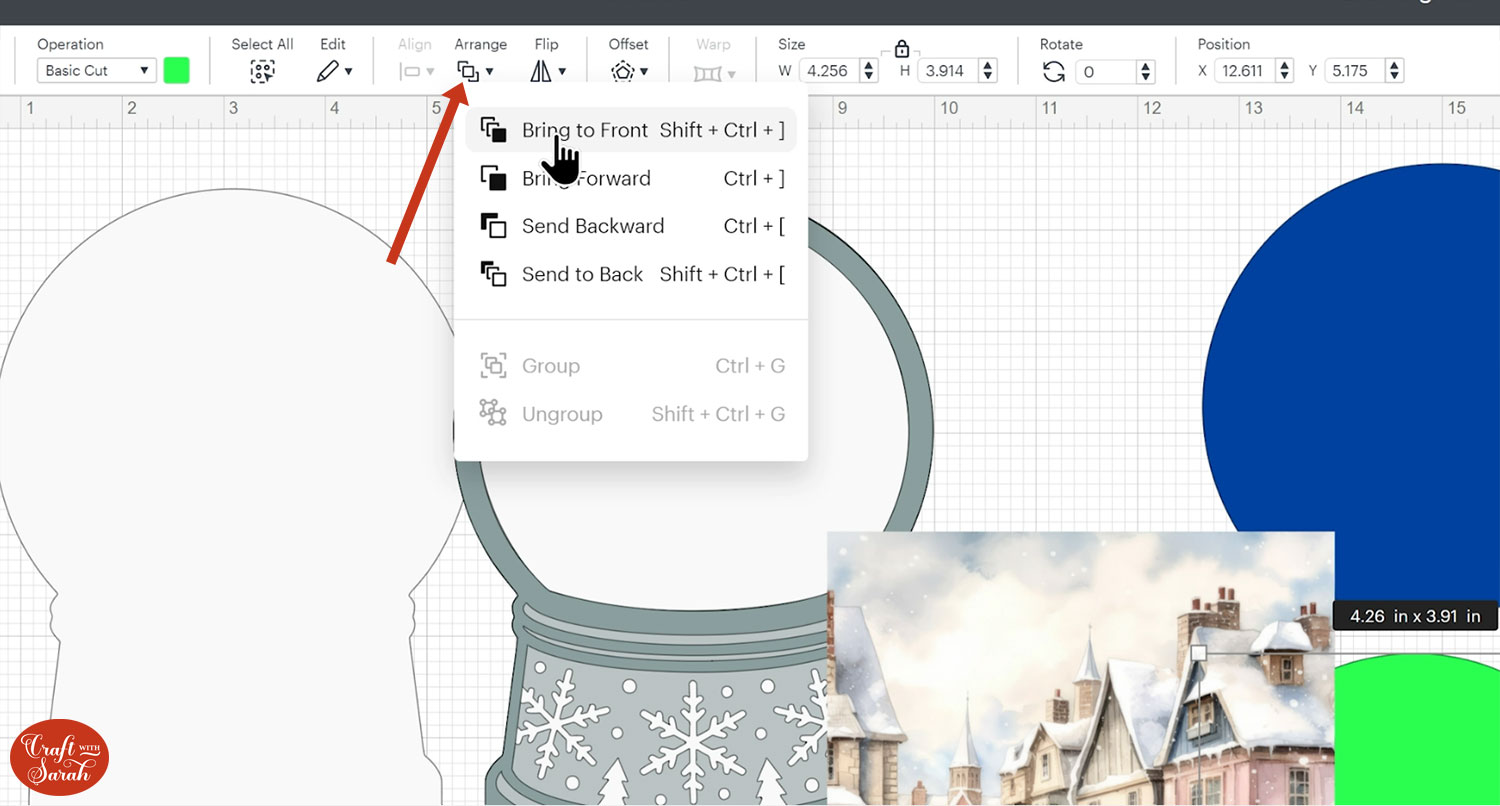Open the green operation color swatch

point(177,71)
